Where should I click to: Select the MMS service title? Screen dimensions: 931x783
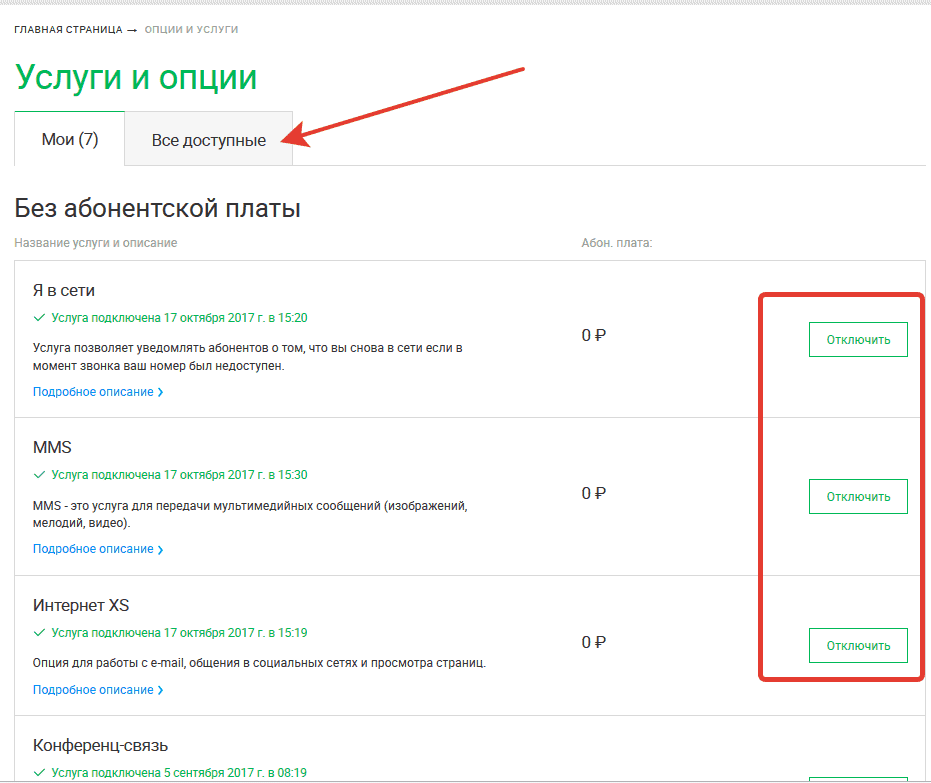pos(52,448)
